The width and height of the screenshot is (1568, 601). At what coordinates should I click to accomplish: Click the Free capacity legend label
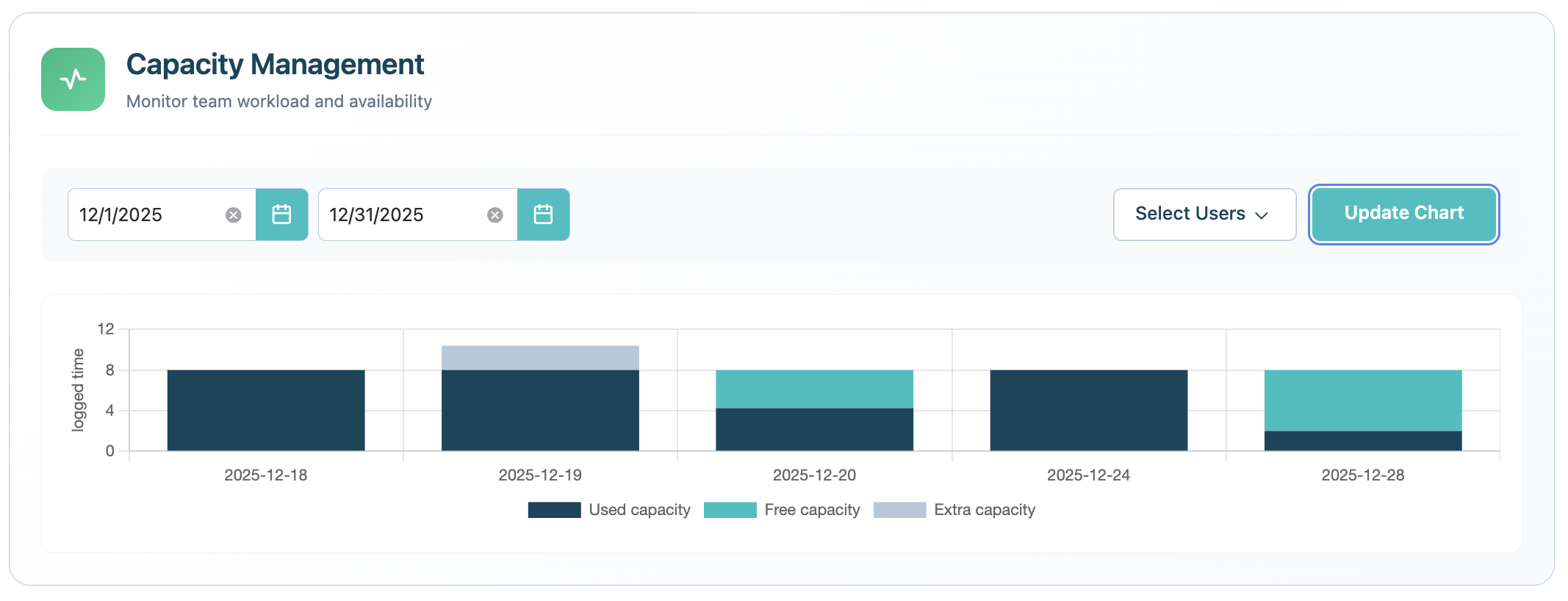[x=812, y=510]
